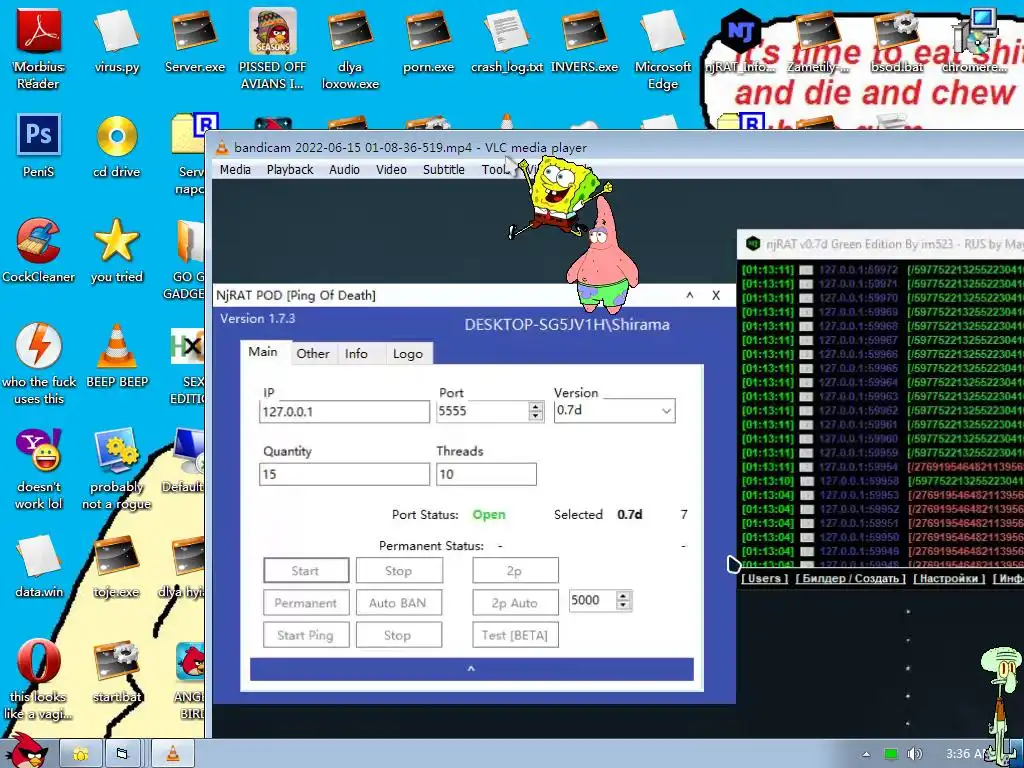
Task: Open the Video menu in VLC
Action: [x=391, y=170]
